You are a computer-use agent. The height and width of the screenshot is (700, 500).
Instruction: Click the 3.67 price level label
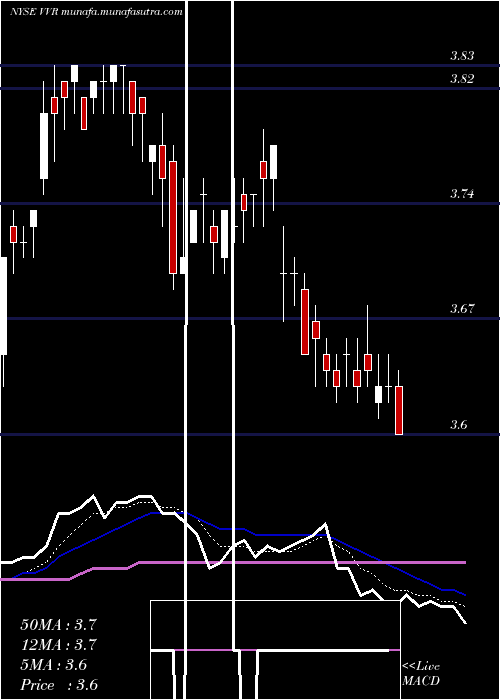point(462,308)
